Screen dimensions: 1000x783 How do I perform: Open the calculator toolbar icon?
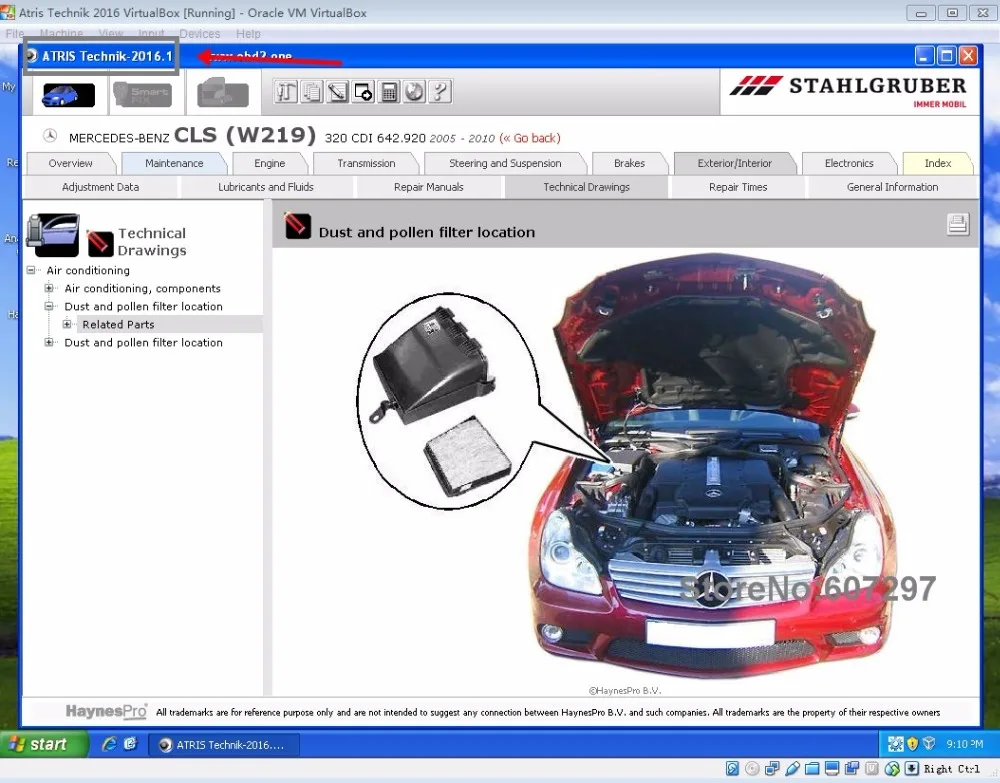tap(388, 92)
